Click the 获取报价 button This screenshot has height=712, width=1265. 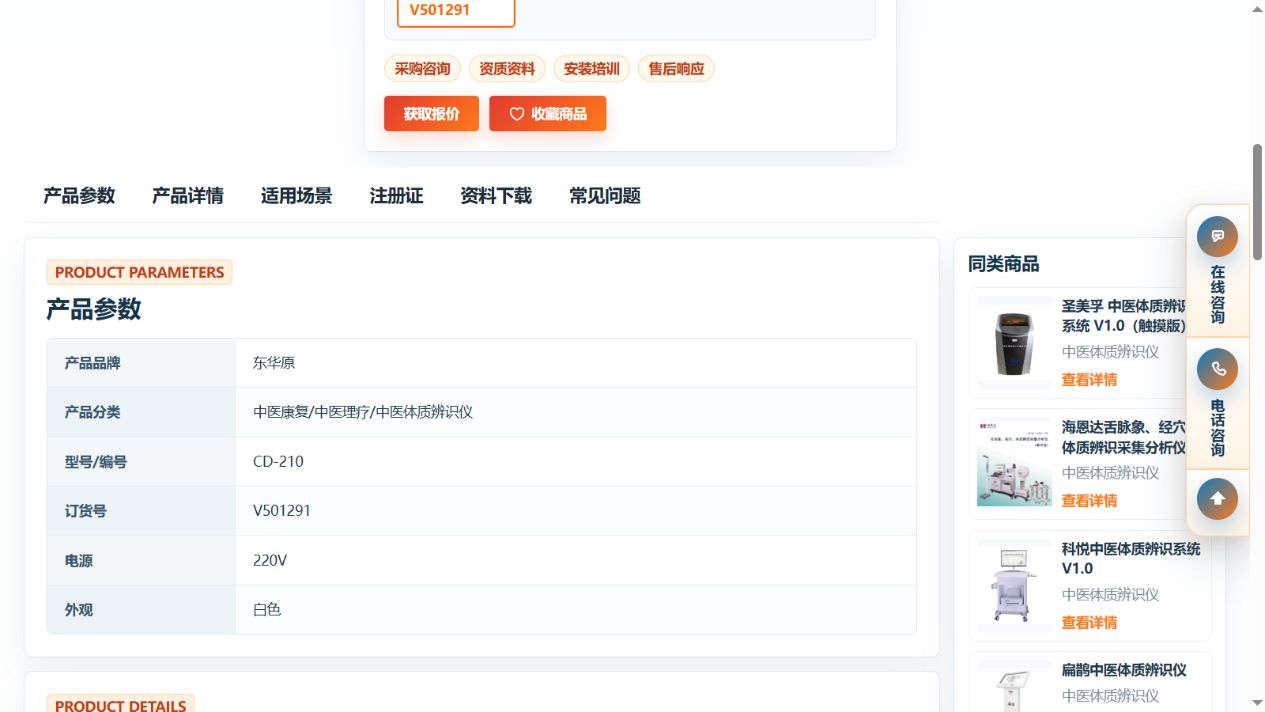(x=431, y=114)
